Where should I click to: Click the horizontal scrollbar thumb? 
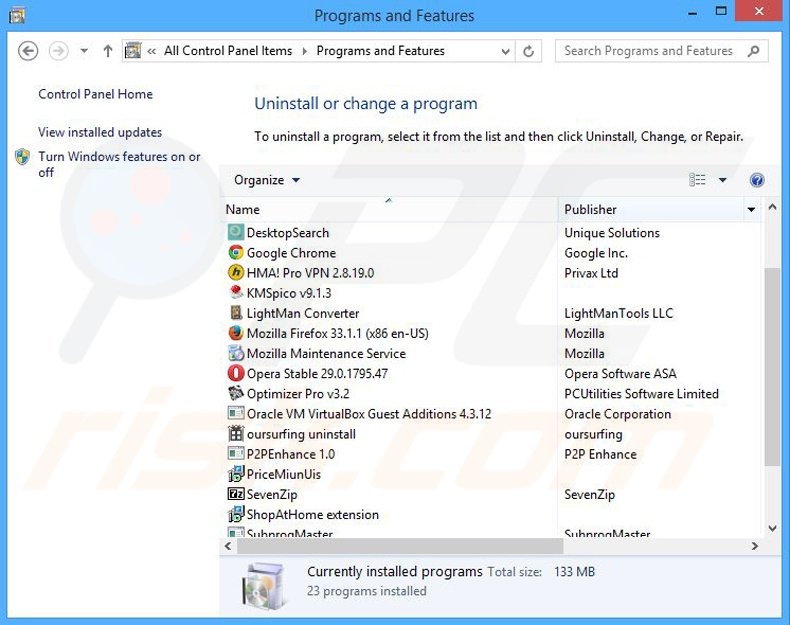click(400, 546)
